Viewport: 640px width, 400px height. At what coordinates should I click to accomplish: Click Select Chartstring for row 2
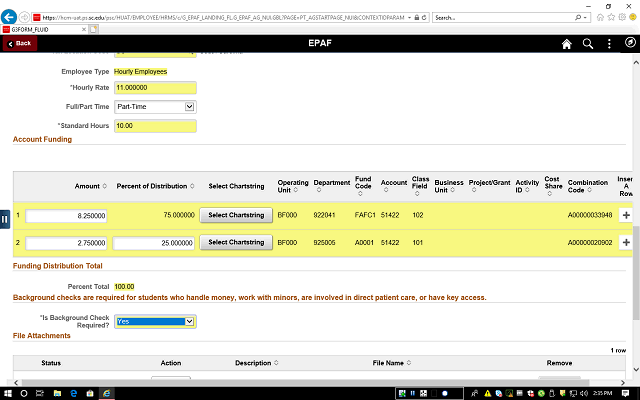[236, 243]
